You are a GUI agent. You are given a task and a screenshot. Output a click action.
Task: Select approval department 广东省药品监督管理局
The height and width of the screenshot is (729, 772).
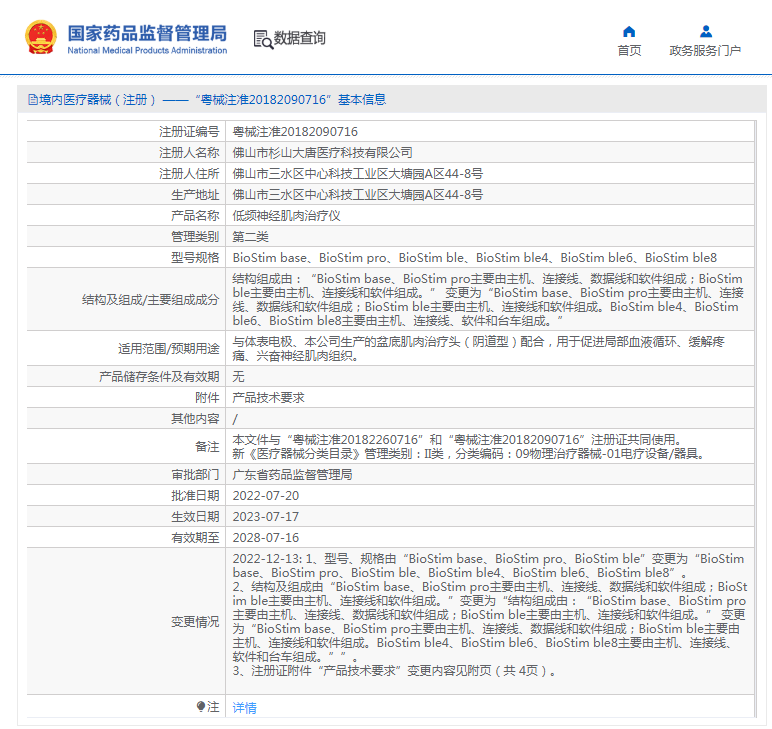pyautogui.click(x=292, y=475)
